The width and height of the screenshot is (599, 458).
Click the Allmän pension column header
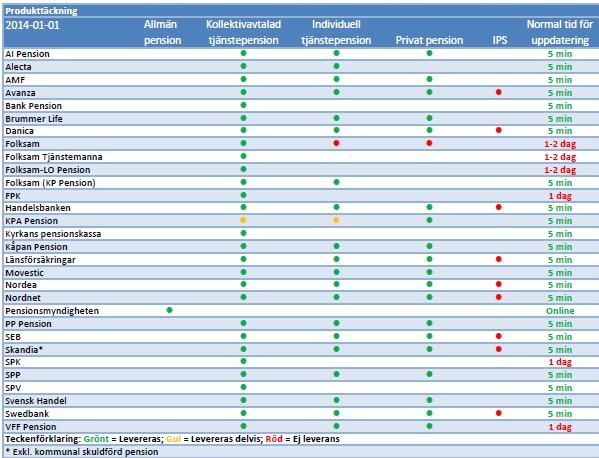(x=162, y=32)
